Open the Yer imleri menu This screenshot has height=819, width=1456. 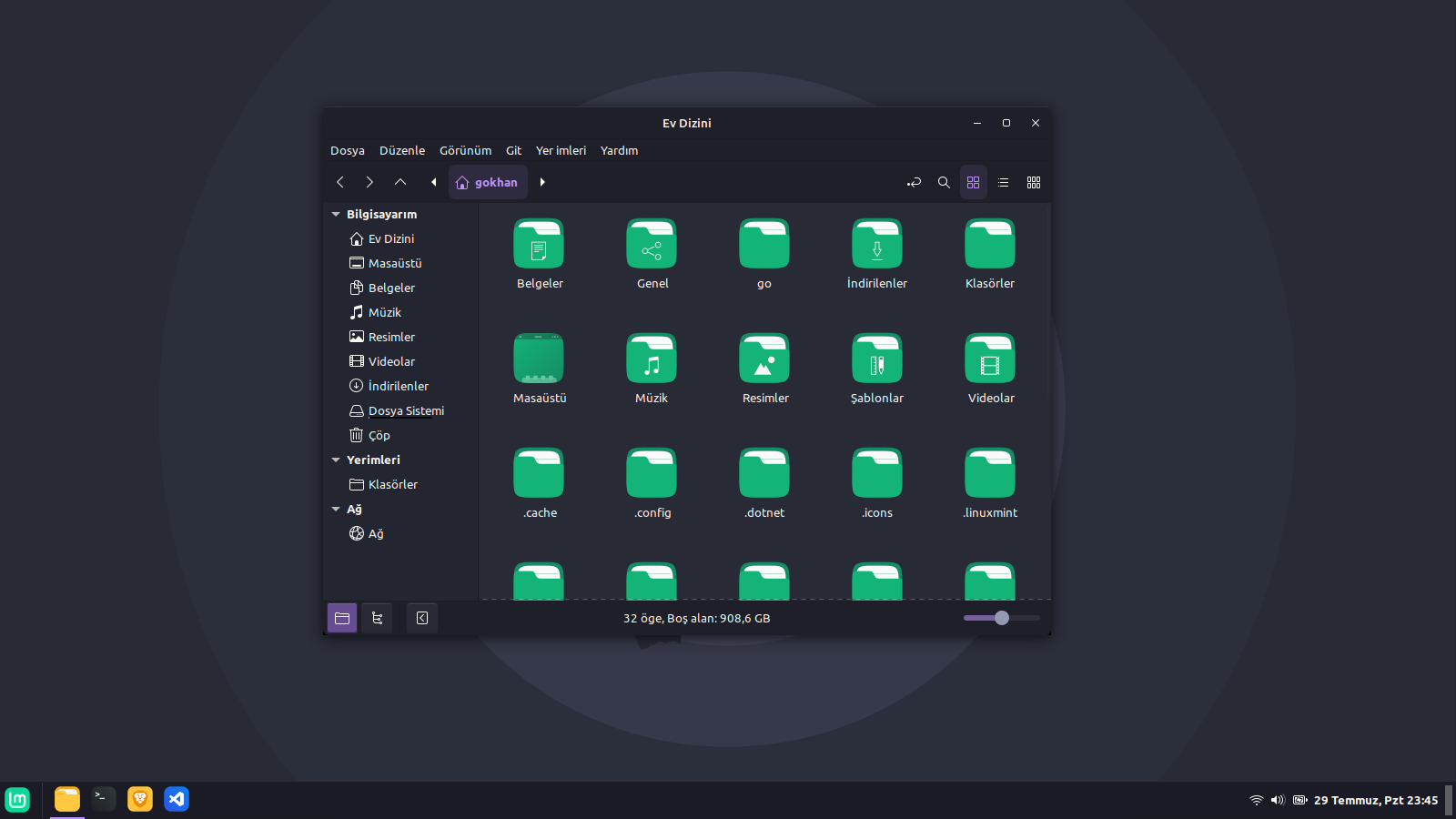pos(561,150)
